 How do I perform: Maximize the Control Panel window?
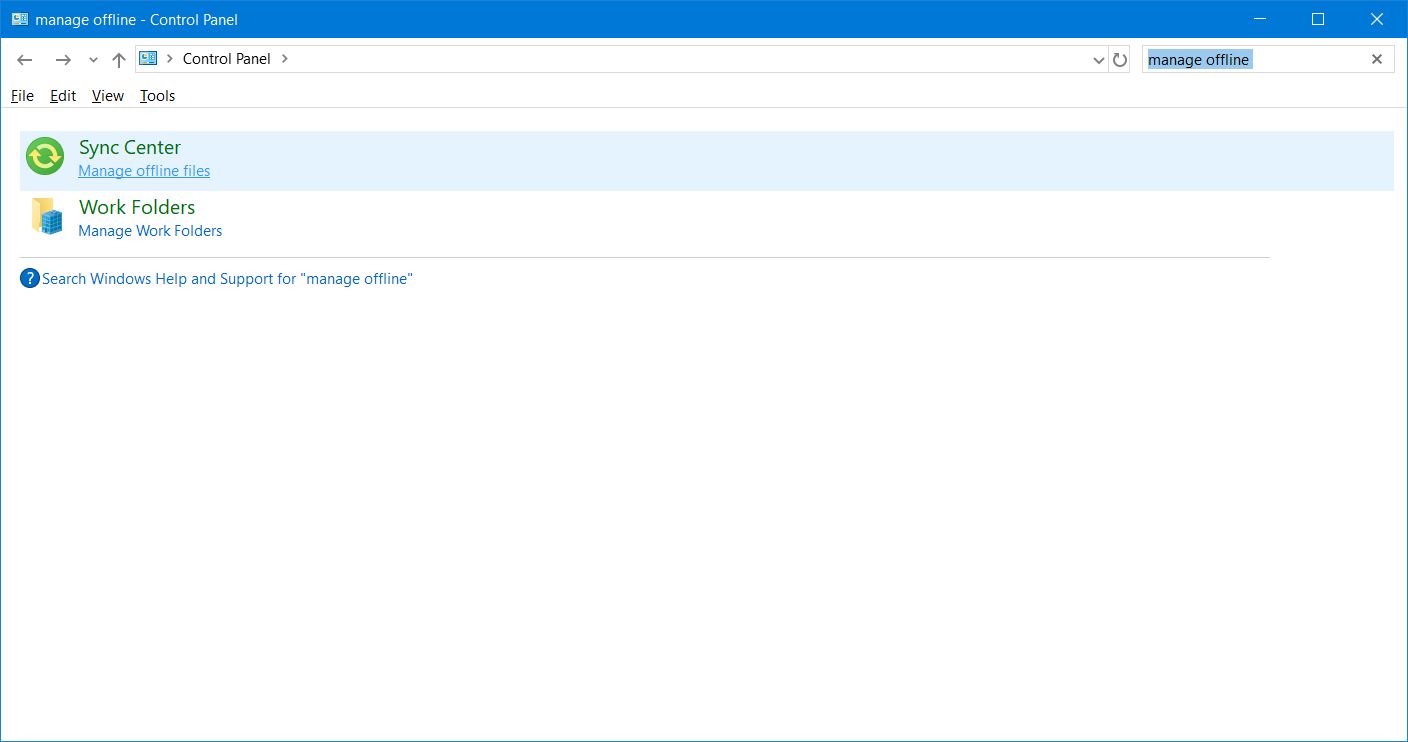pyautogui.click(x=1317, y=19)
